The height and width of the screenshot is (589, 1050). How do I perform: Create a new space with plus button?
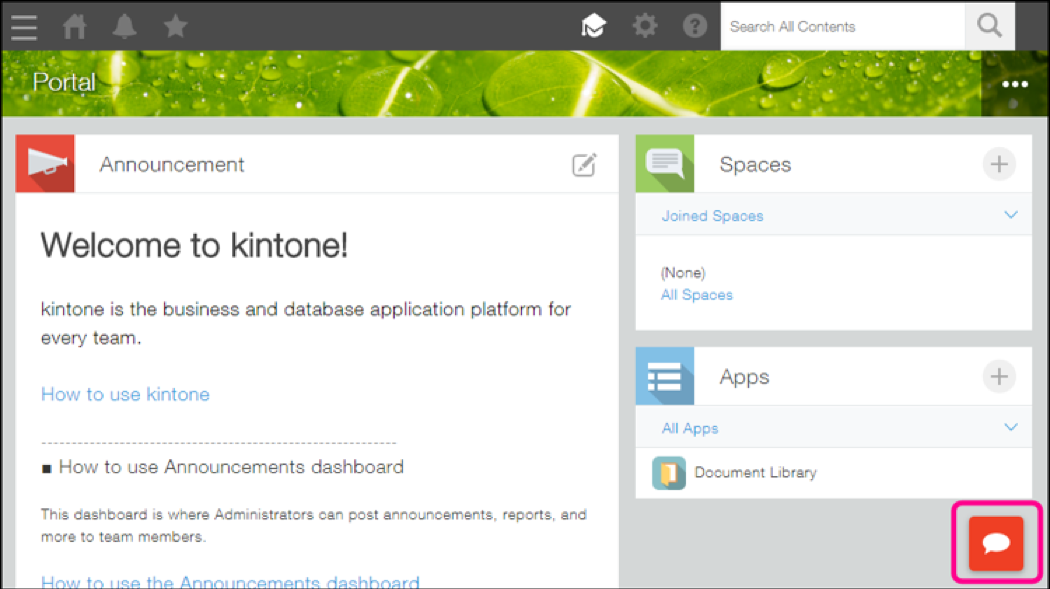[998, 164]
